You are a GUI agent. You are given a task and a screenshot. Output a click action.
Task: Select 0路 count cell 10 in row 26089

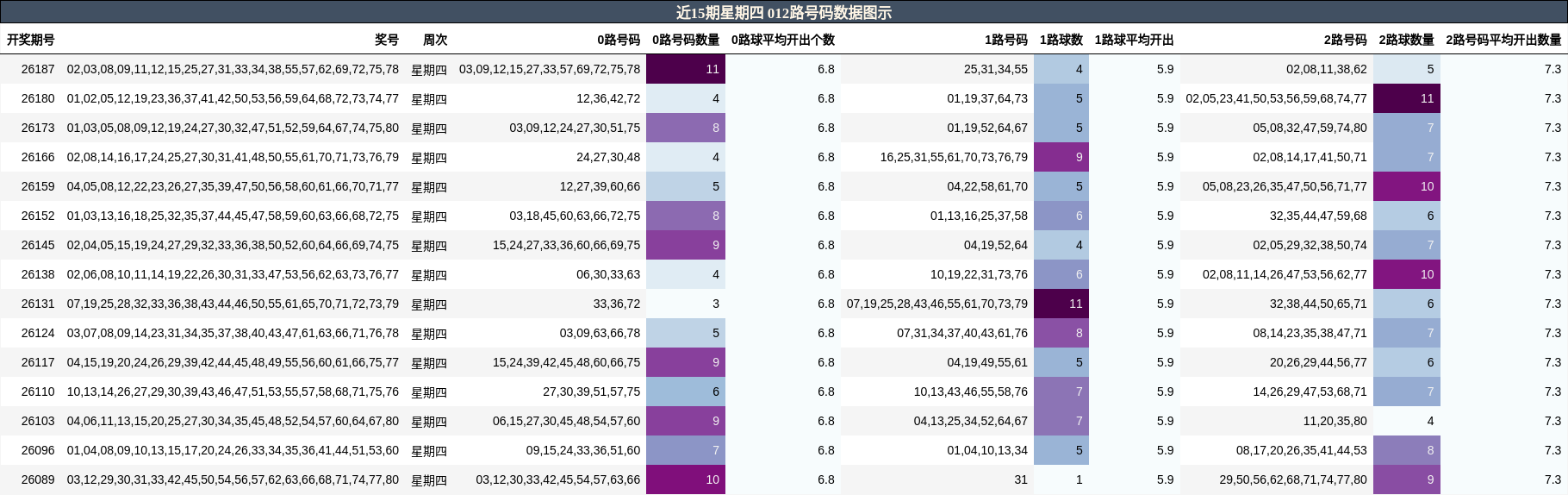tap(686, 479)
